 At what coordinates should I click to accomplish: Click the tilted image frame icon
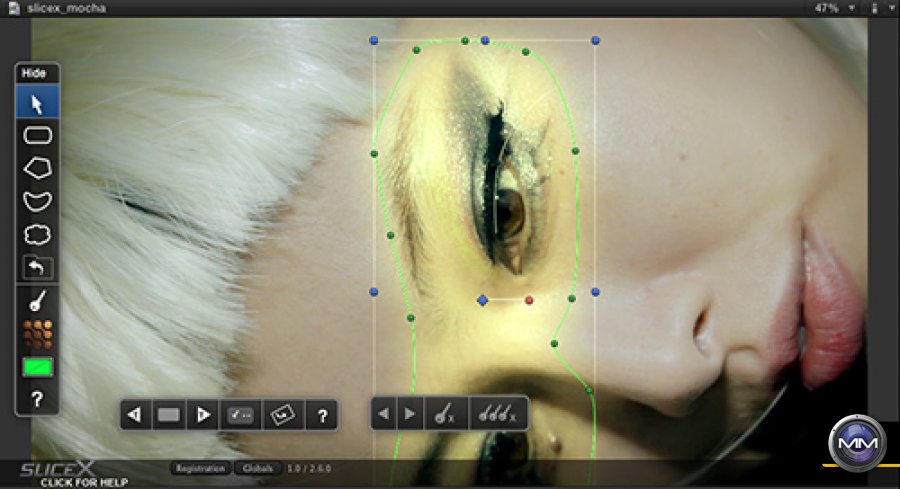click(x=282, y=415)
